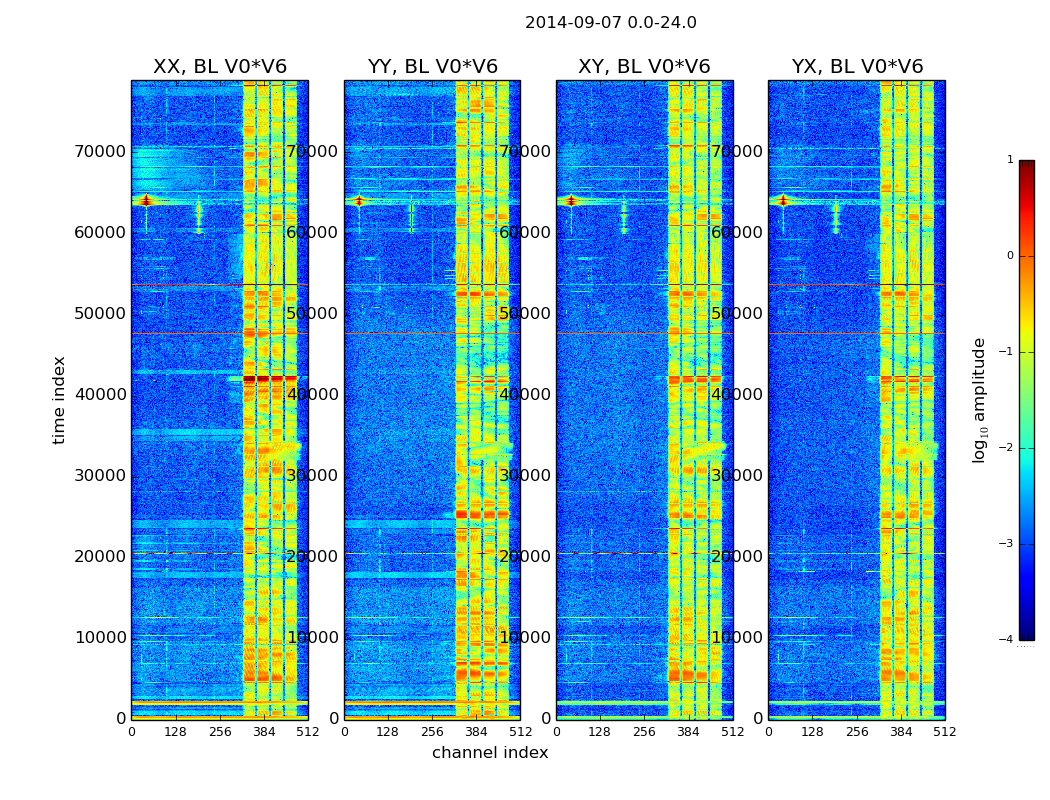Click the XX, BL V0*V6 subplot title

[220, 66]
